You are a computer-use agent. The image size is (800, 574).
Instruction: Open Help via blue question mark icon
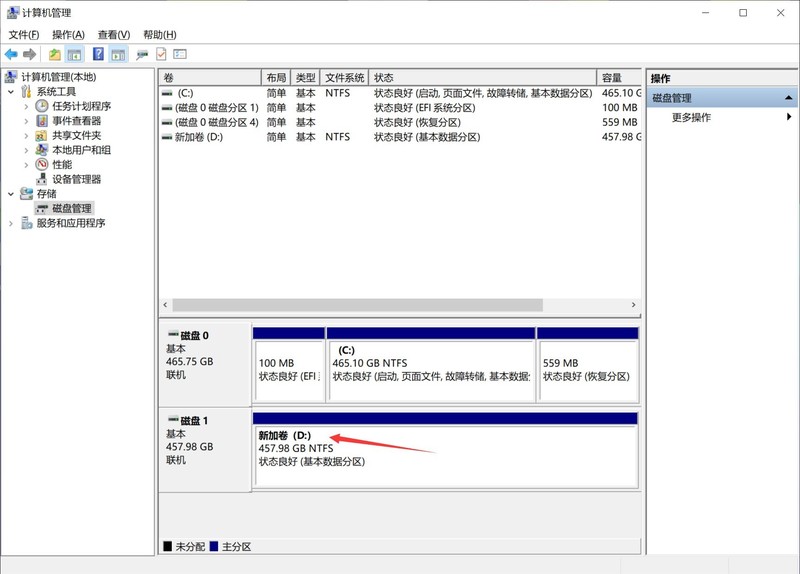[x=98, y=54]
